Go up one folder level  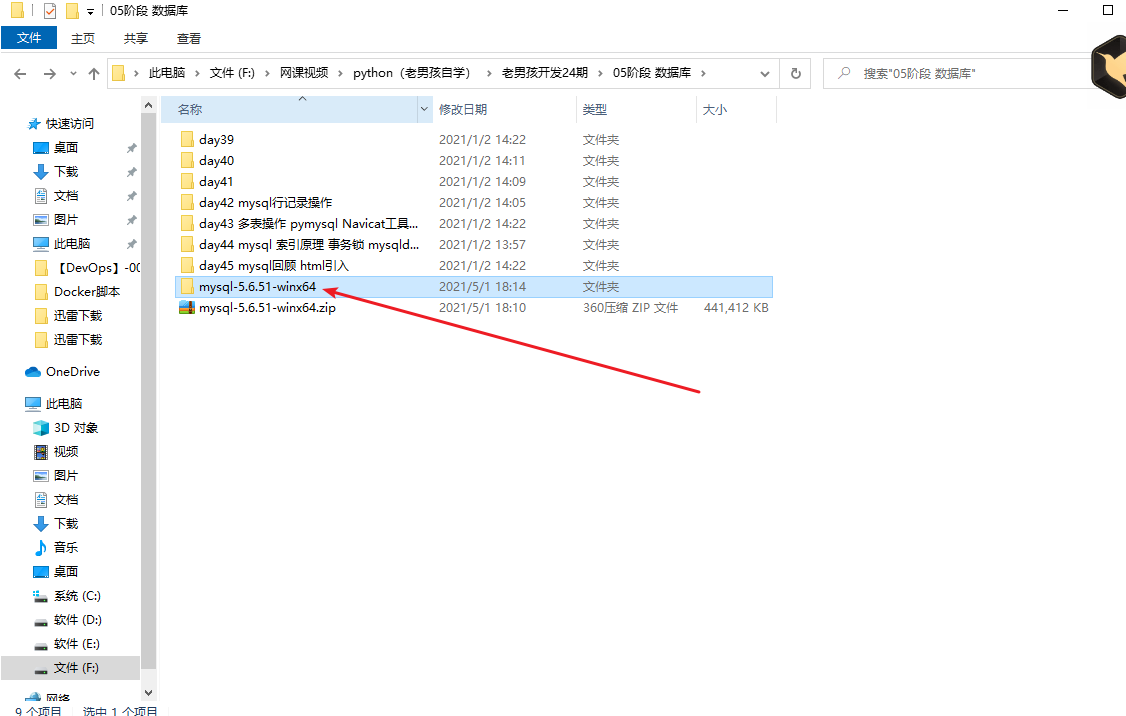pos(93,73)
